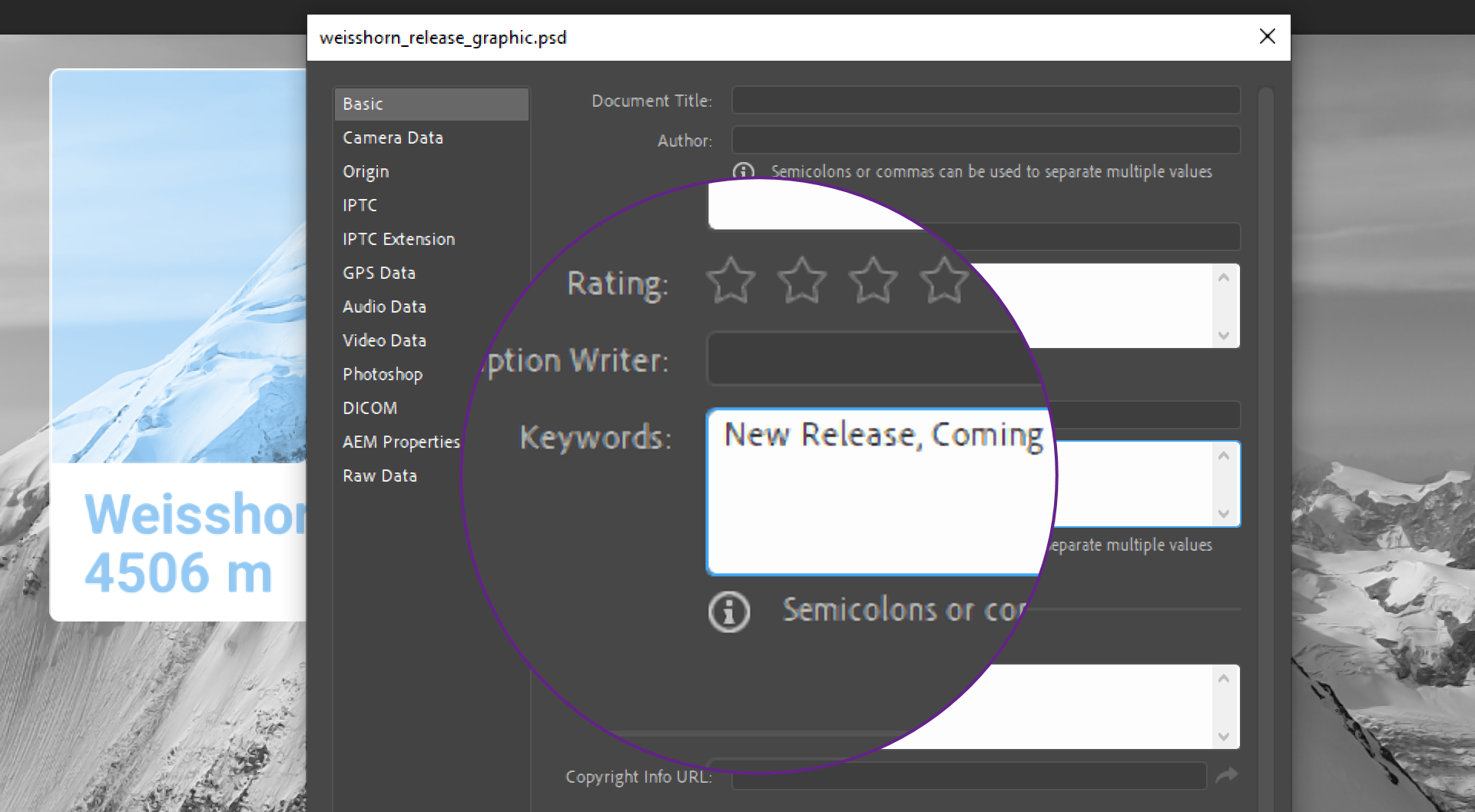The width and height of the screenshot is (1475, 812).
Task: Click the Weisshorn 4506 m card text
Action: click(x=196, y=543)
